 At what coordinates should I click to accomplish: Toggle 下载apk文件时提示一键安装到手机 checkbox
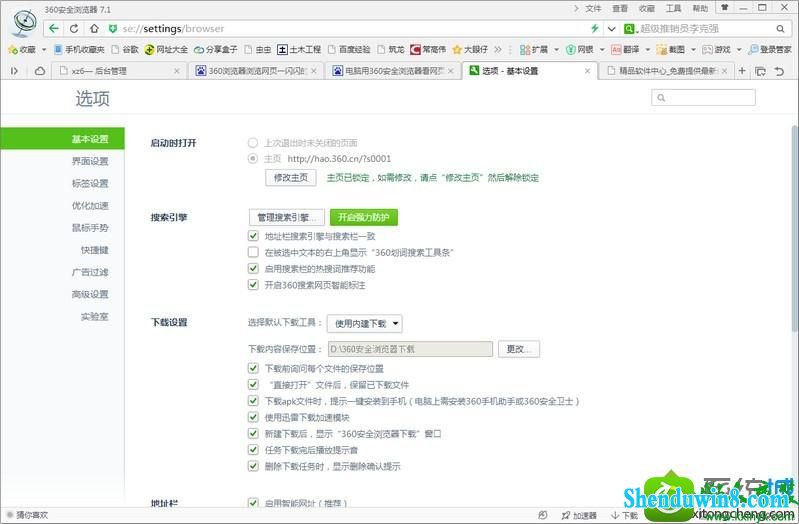click(x=253, y=401)
